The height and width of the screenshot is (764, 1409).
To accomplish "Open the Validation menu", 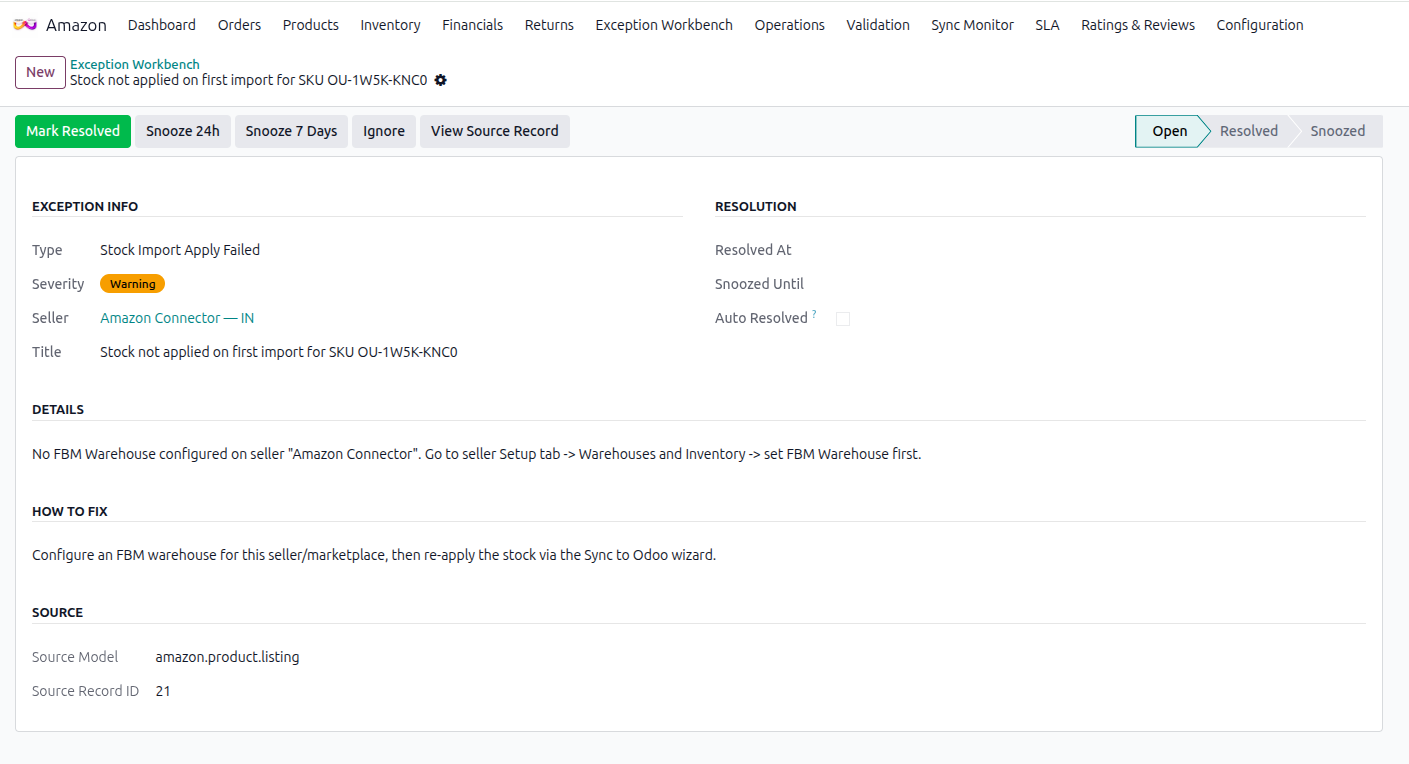I will click(878, 25).
